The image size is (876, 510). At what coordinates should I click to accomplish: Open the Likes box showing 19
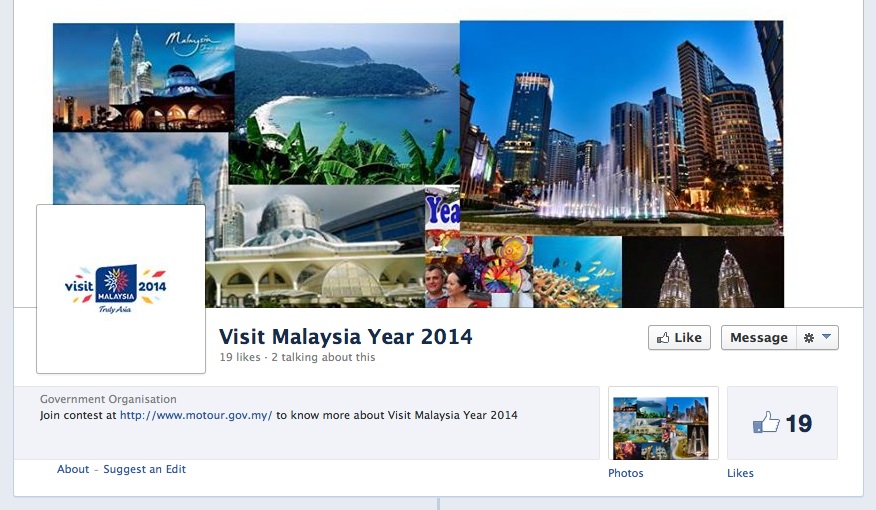[x=782, y=423]
